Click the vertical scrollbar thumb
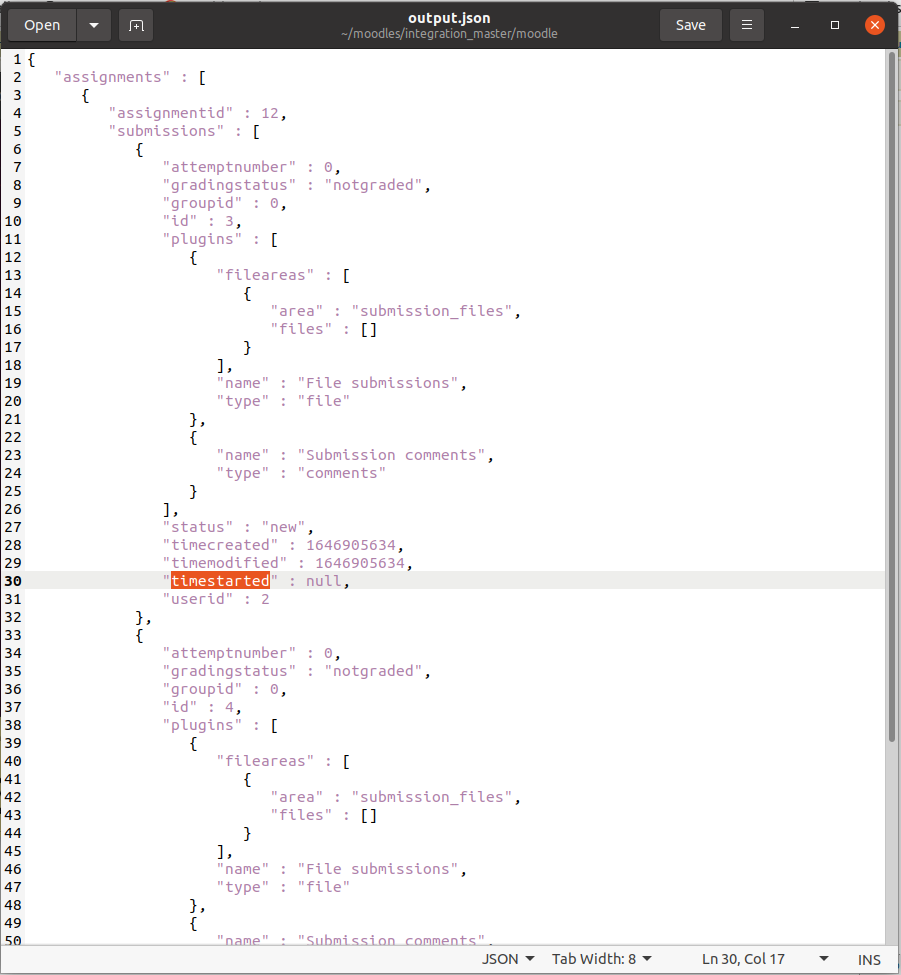This screenshot has height=975, width=901. click(x=892, y=398)
